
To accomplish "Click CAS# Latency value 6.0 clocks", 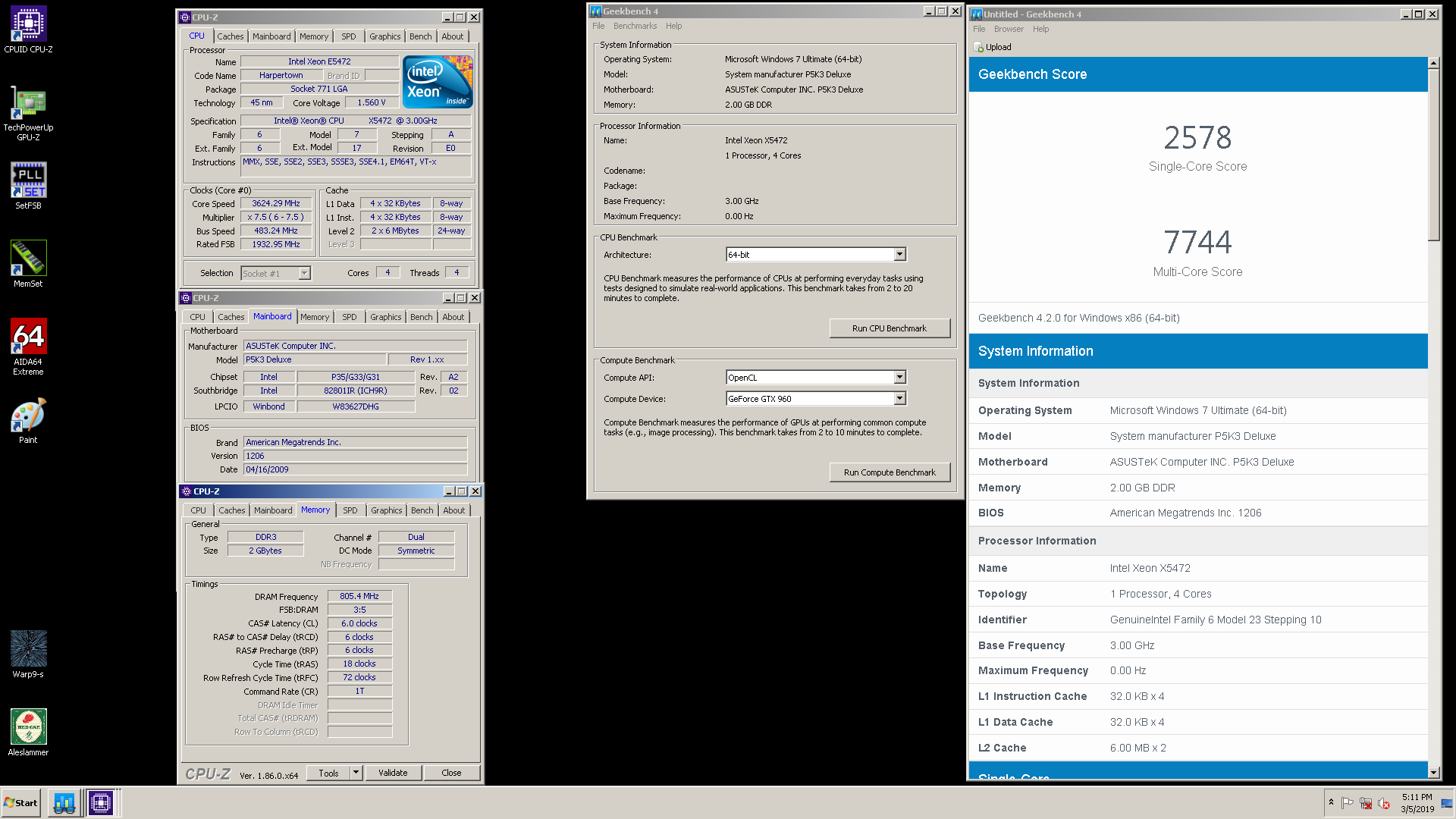I will point(359,623).
